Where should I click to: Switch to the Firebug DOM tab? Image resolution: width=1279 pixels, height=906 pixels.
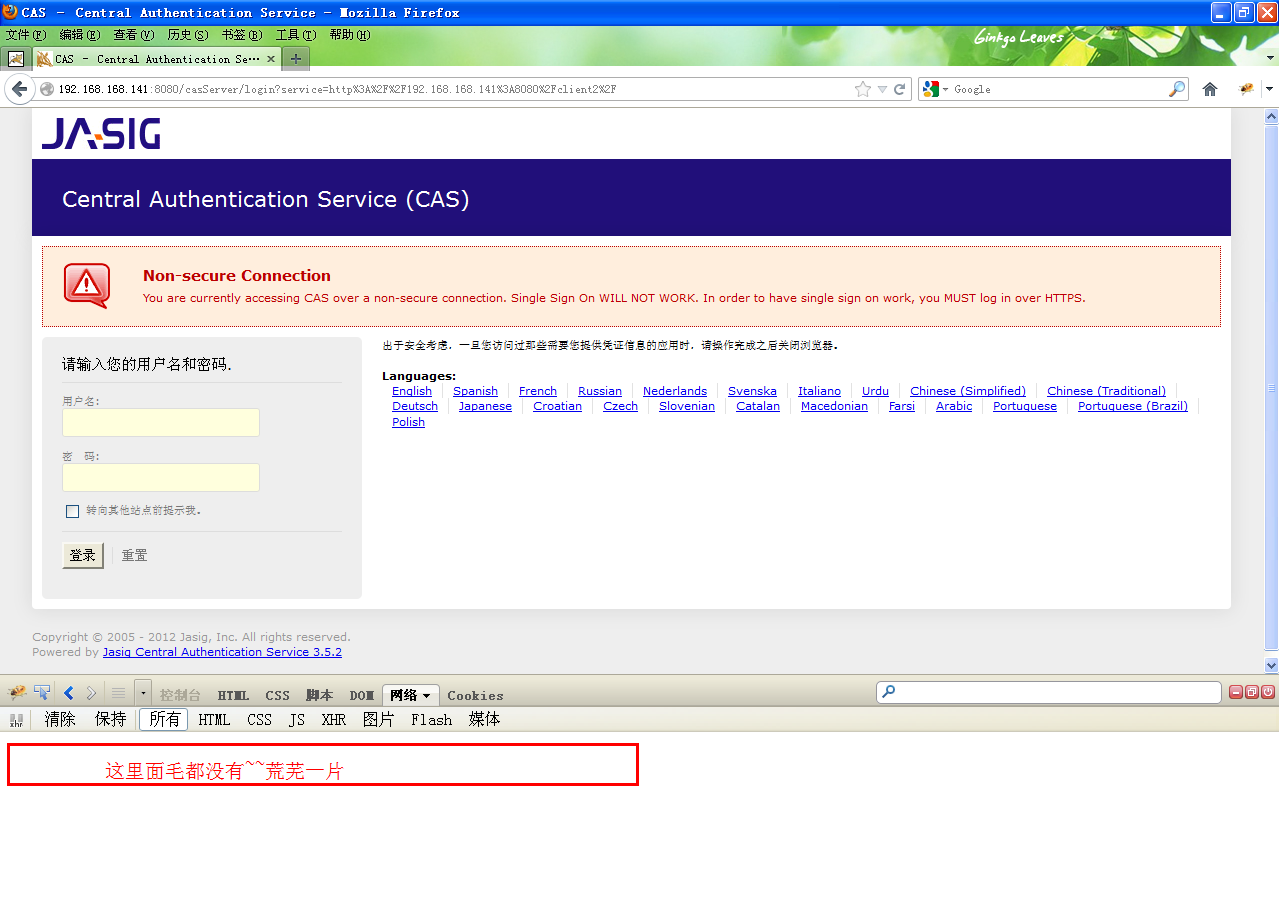pos(362,695)
